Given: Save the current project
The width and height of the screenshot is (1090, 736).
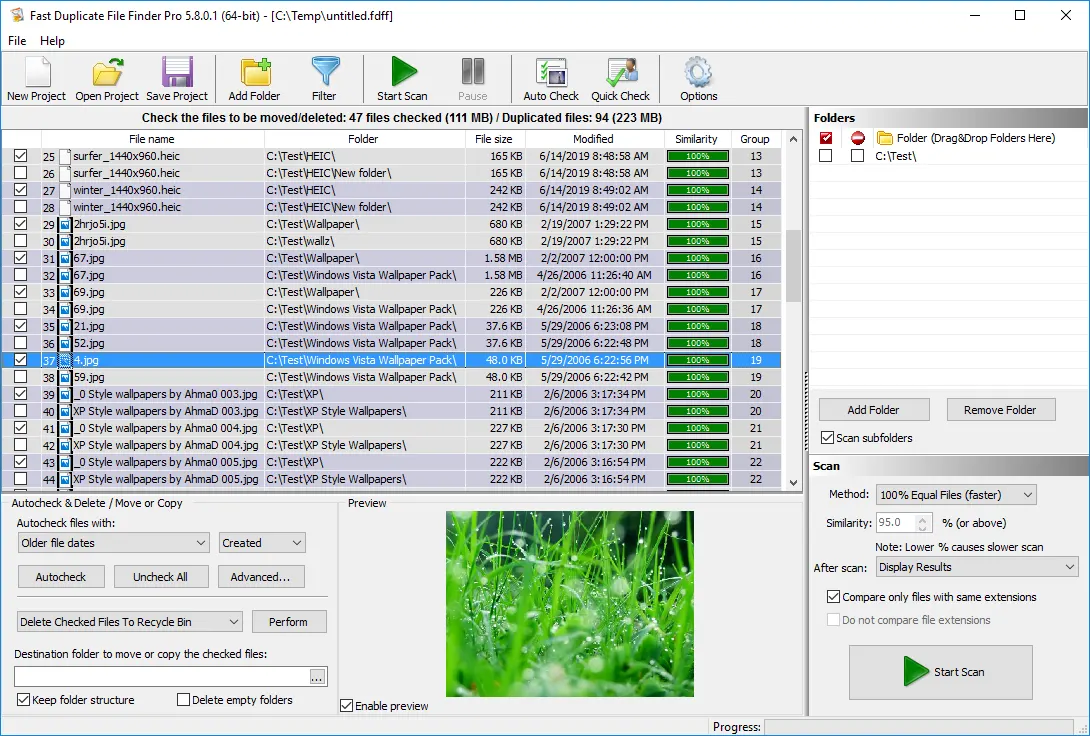Looking at the screenshot, I should pos(177,79).
